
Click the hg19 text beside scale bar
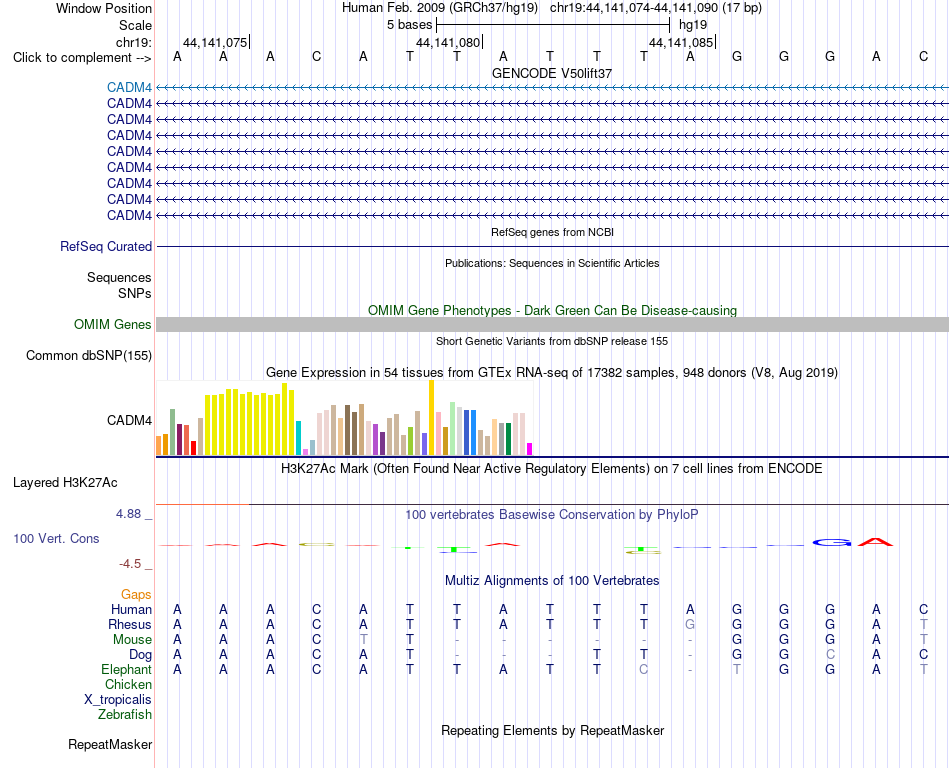(693, 25)
